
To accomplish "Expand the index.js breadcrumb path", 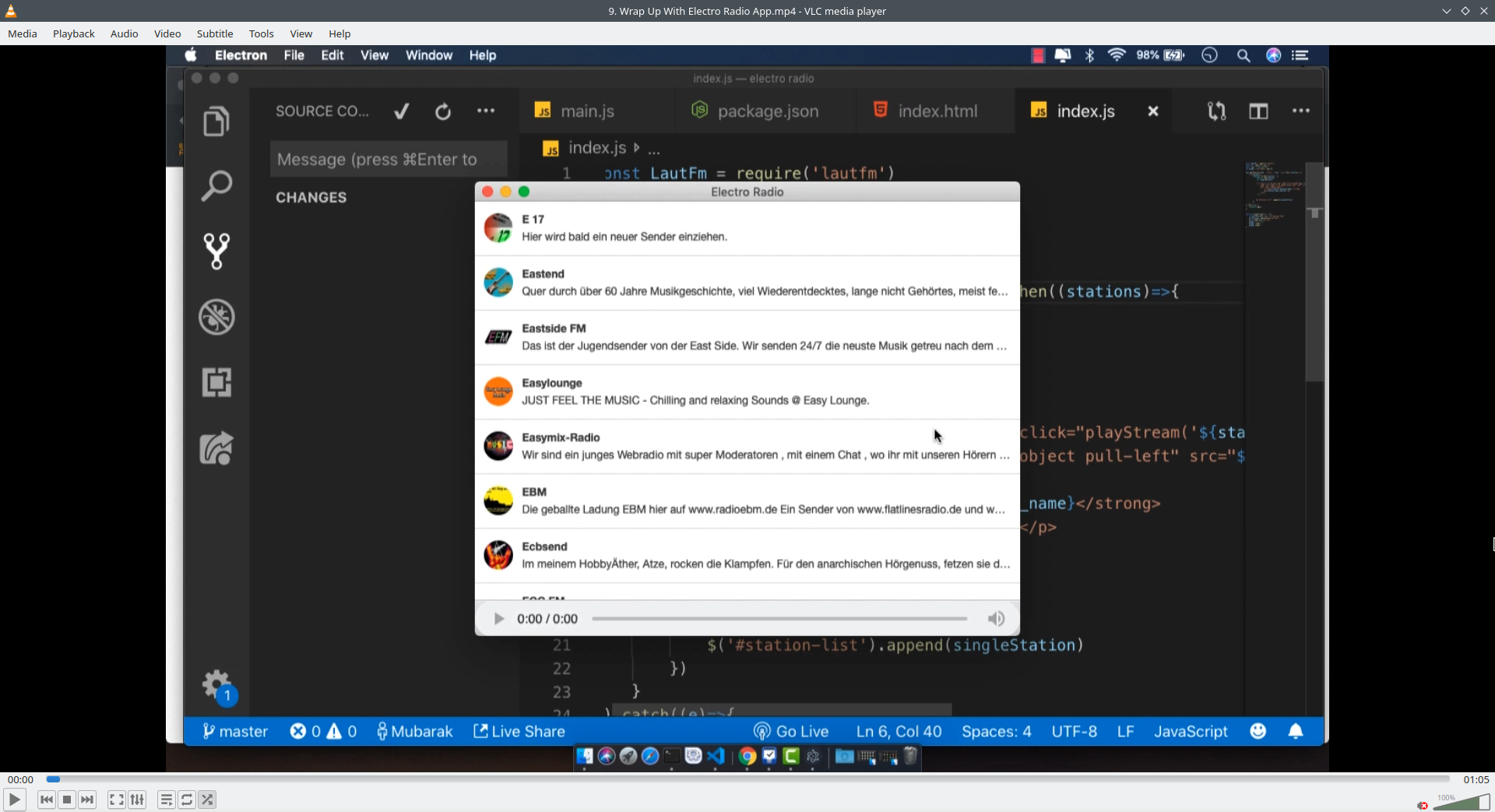I will pyautogui.click(x=597, y=148).
